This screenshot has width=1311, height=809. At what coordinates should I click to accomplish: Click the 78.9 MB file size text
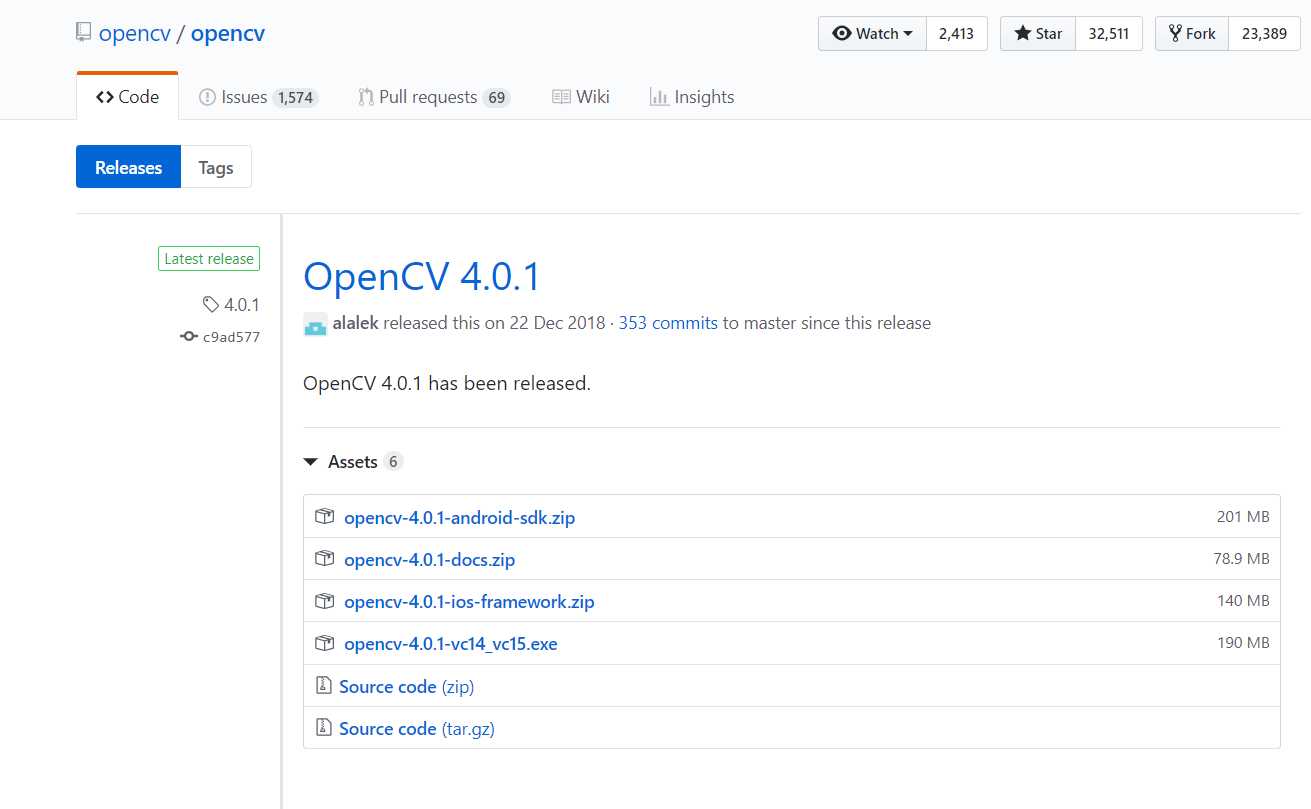click(x=1241, y=559)
